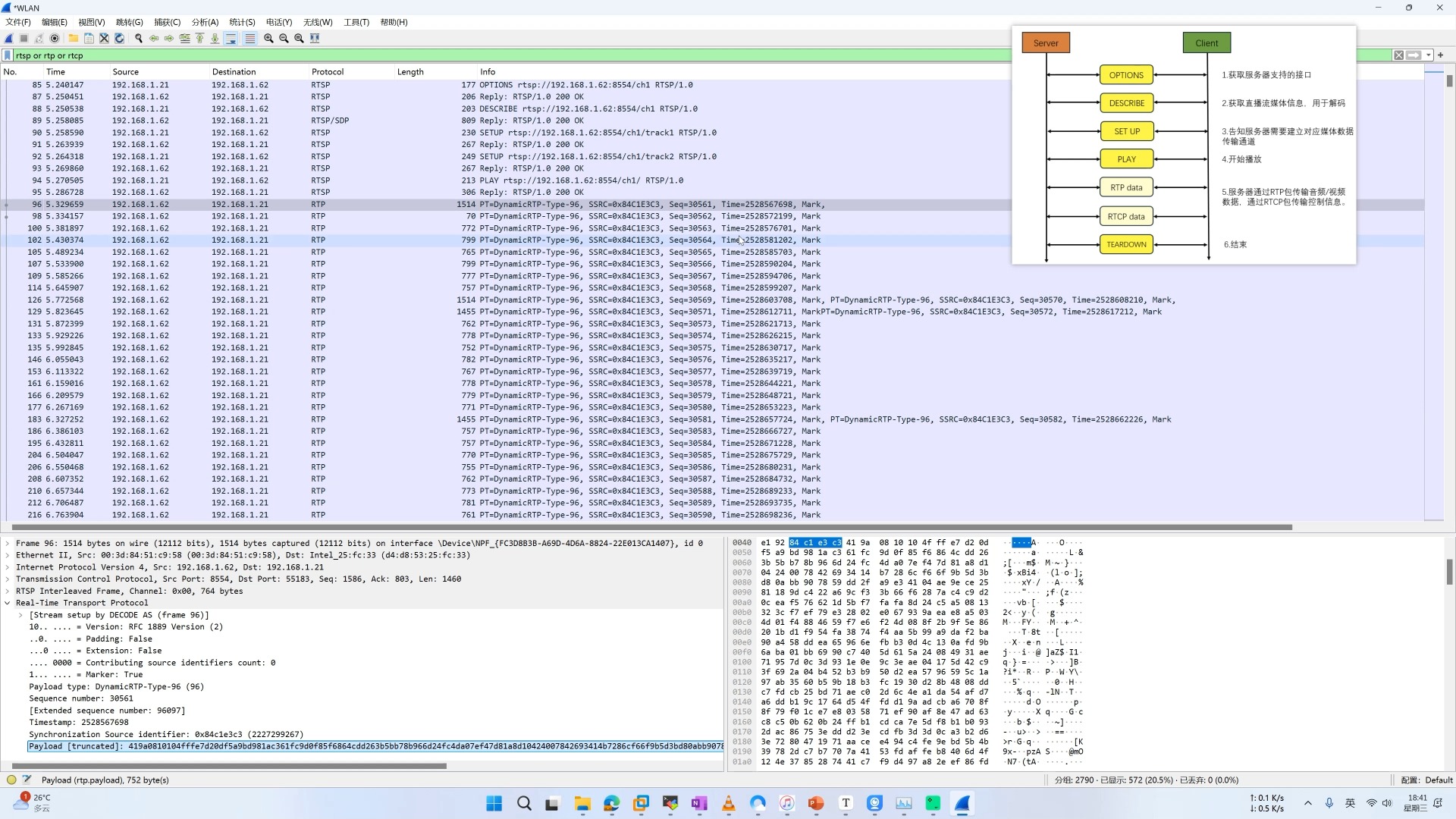Open the 电话(Y) menu
The image size is (1456, 819).
coord(278,22)
